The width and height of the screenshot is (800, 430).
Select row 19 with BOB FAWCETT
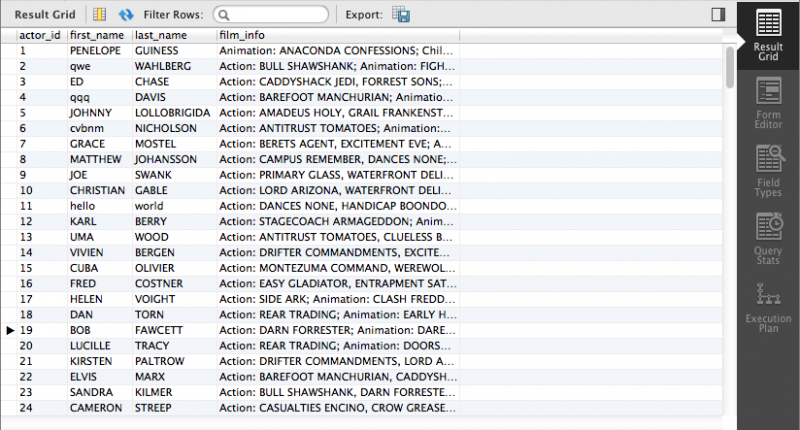click(x=97, y=329)
